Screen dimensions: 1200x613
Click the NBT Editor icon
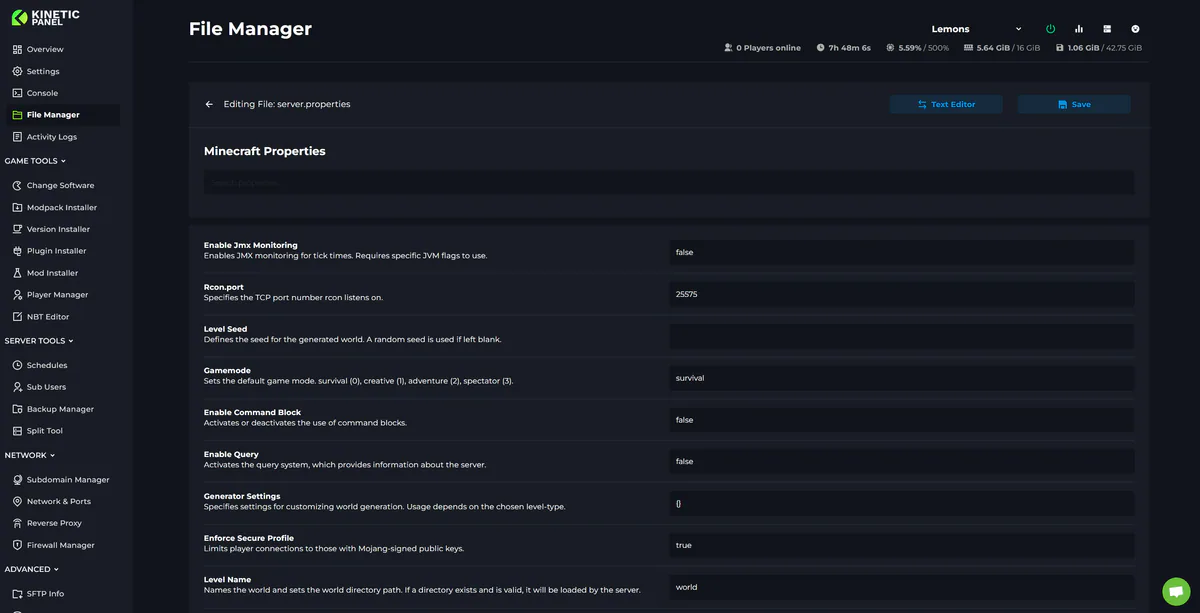coord(17,317)
